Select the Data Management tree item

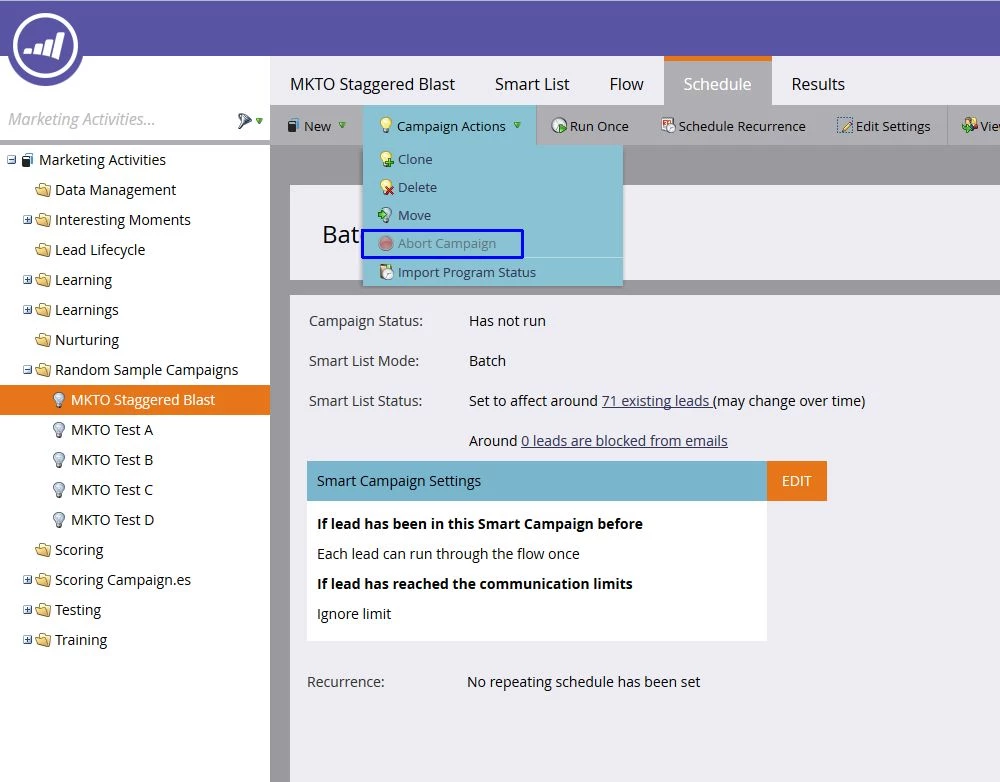point(115,190)
